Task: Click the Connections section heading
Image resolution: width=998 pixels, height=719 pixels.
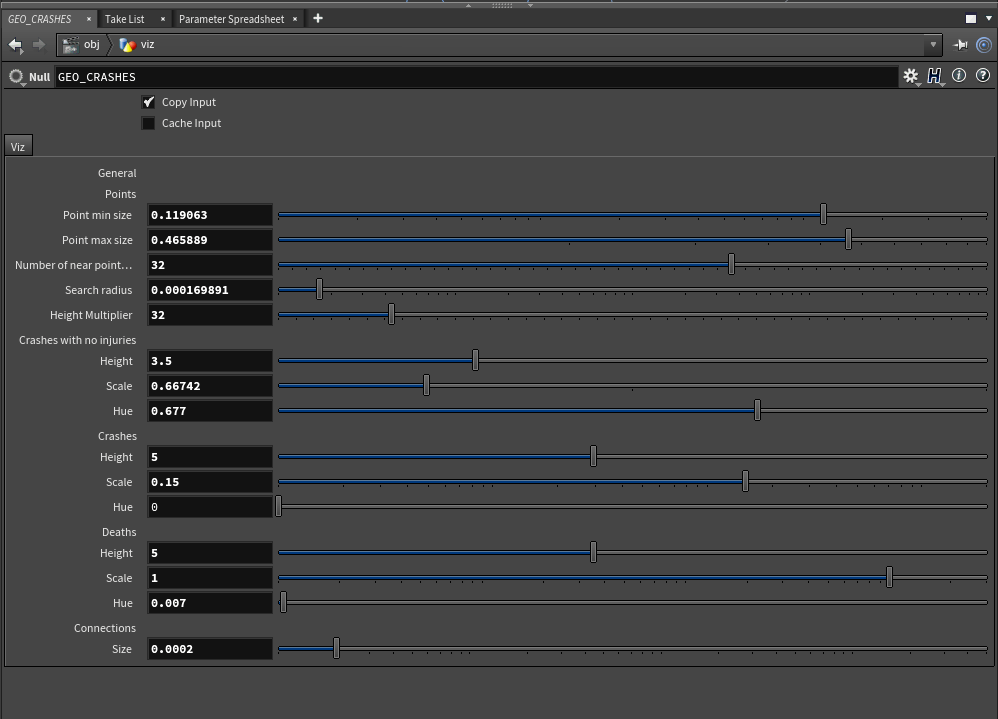Action: pyautogui.click(x=105, y=628)
